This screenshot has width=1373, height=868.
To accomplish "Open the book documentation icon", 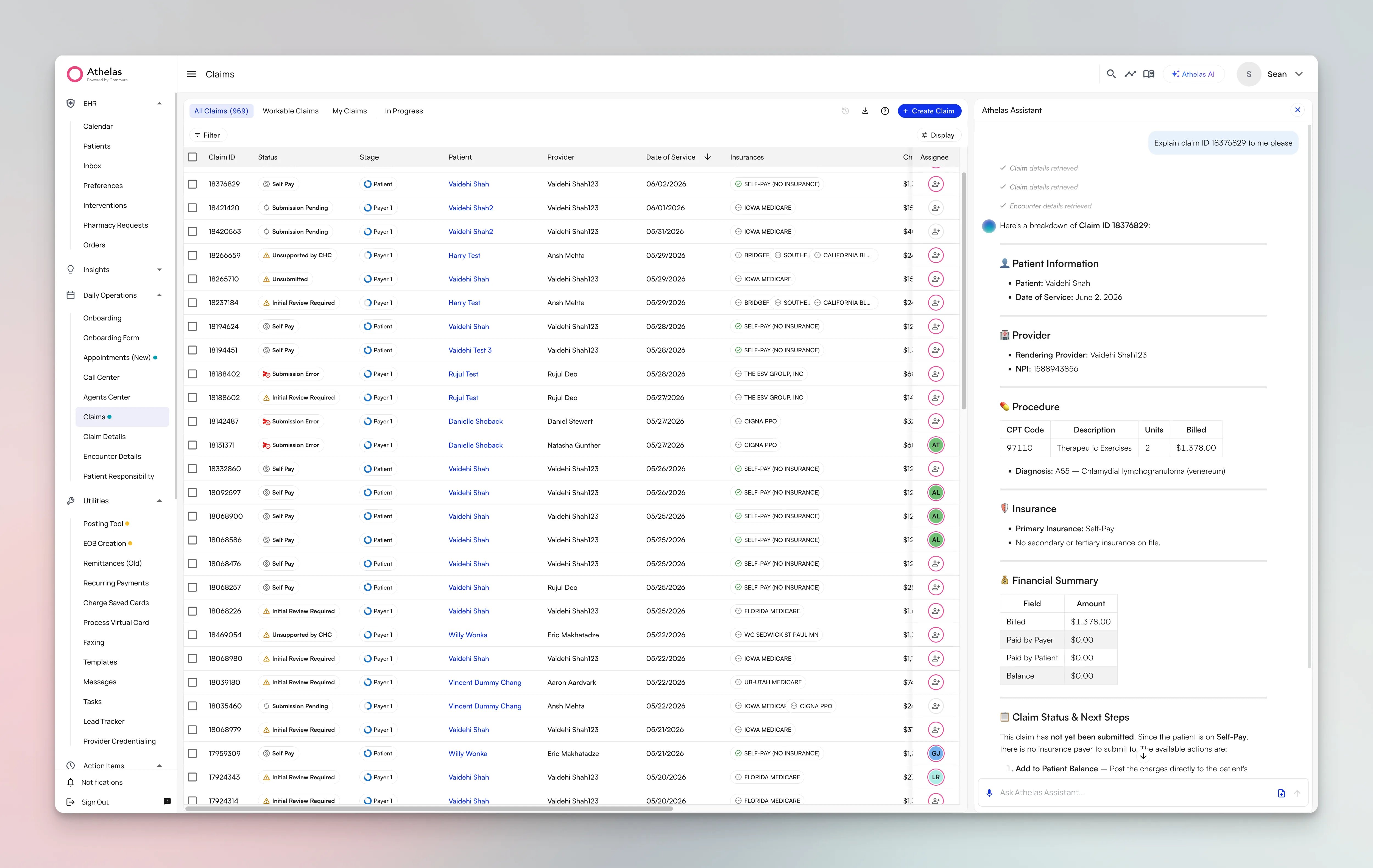I will tap(1148, 74).
